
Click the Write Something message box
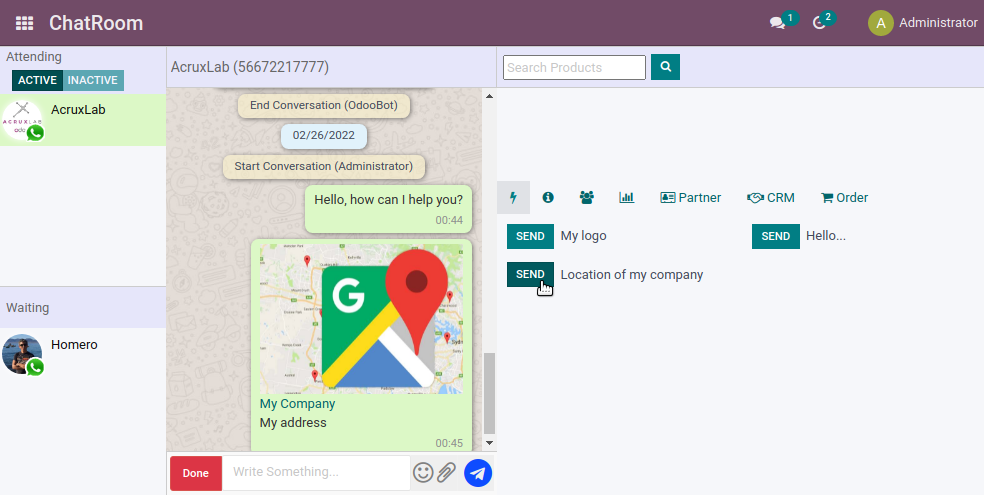(316, 472)
